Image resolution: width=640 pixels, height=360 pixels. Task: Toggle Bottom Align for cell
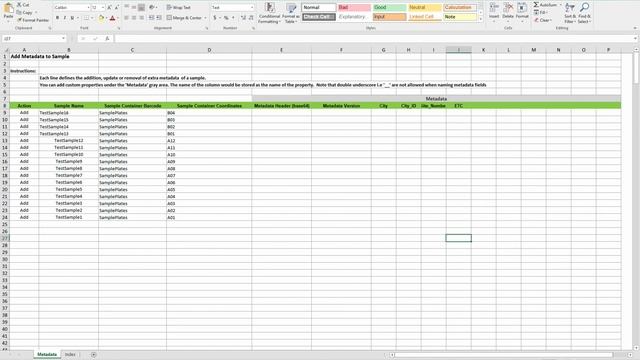pyautogui.click(x=141, y=8)
